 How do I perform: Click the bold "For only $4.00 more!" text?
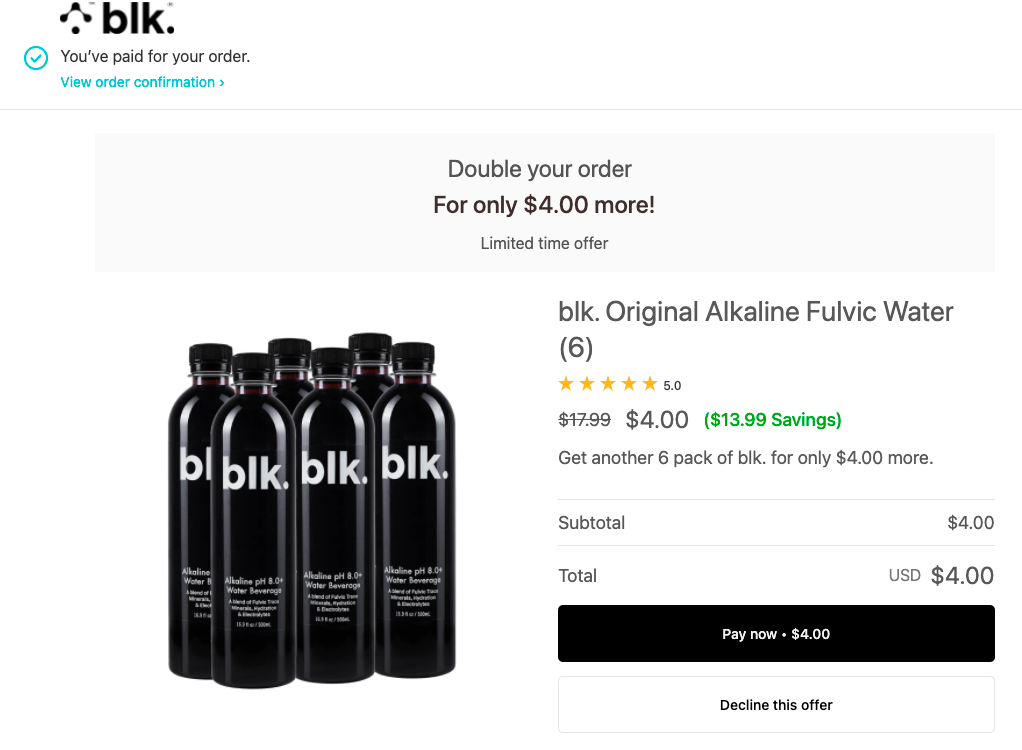(544, 205)
